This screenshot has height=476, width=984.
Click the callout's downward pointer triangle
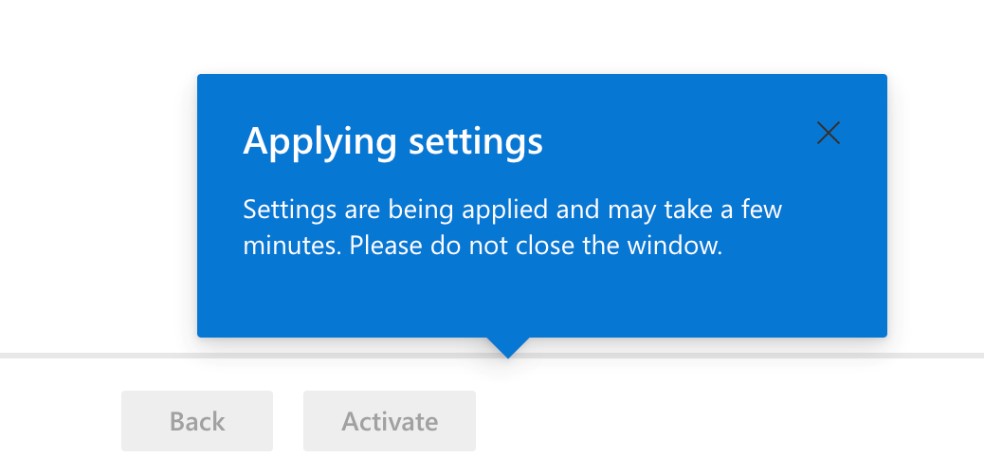click(x=508, y=347)
